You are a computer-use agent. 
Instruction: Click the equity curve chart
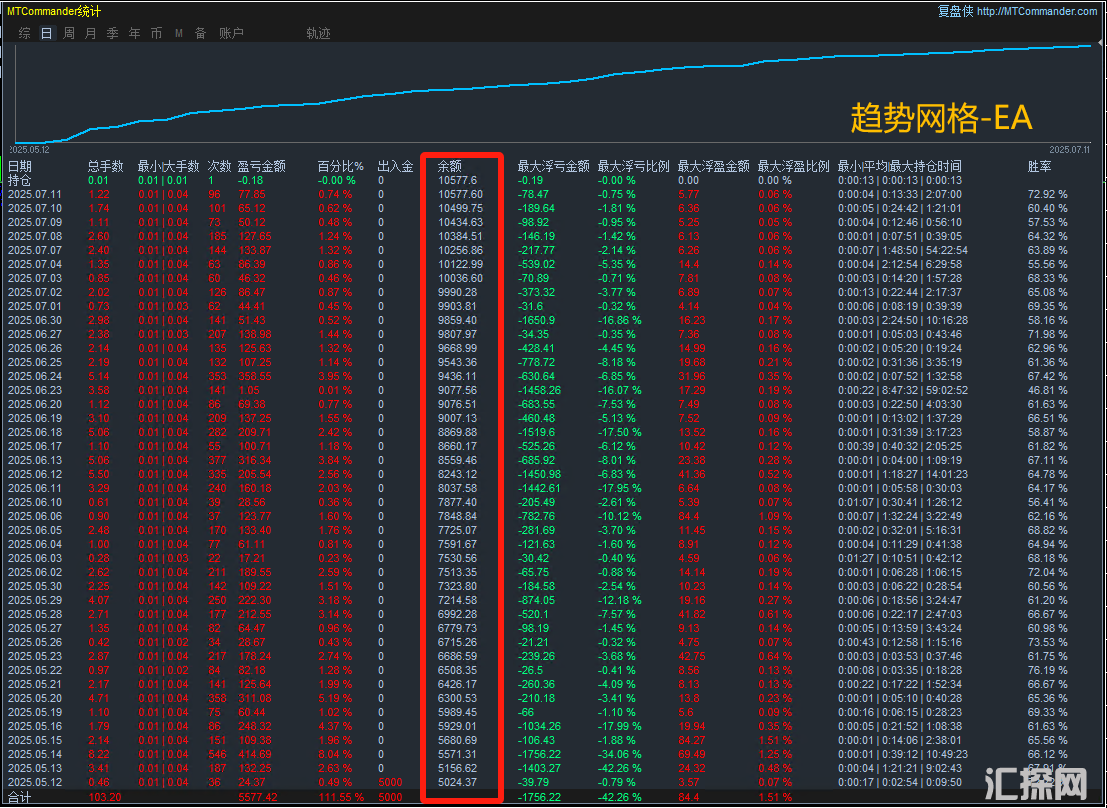554,93
